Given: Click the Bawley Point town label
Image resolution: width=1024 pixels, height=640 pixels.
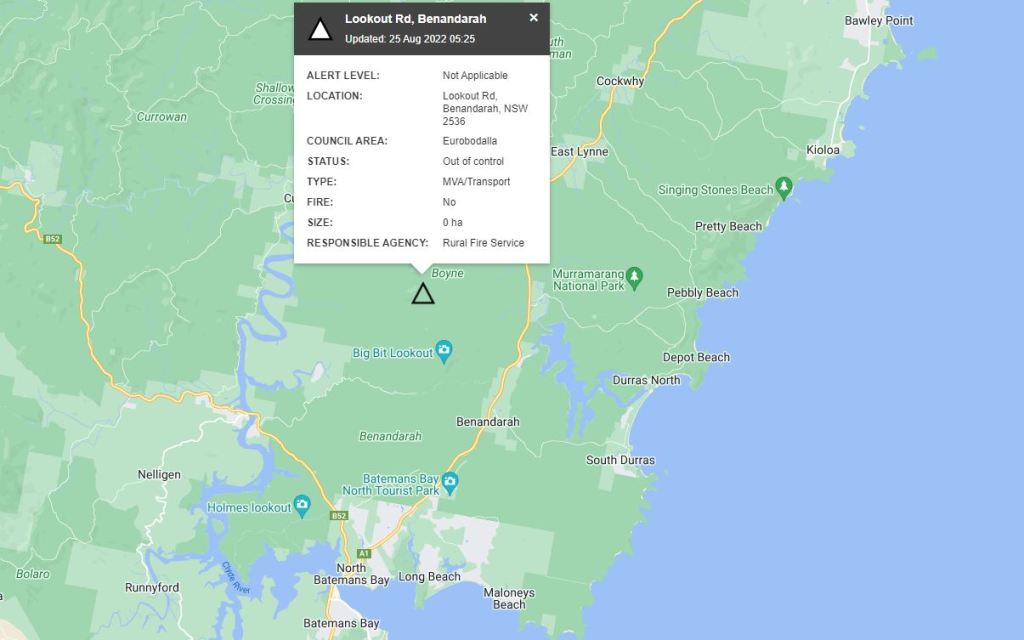Looking at the screenshot, I should tap(878, 21).
